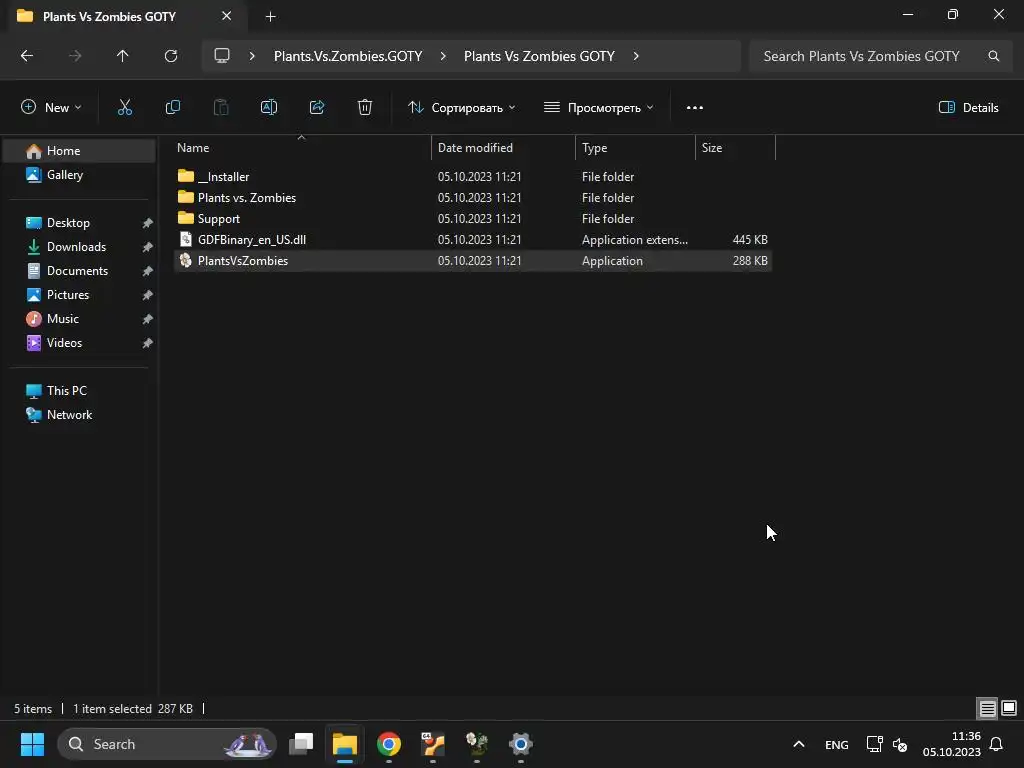This screenshot has height=768, width=1024.
Task: Show hidden tray icons chevron
Action: point(799,744)
